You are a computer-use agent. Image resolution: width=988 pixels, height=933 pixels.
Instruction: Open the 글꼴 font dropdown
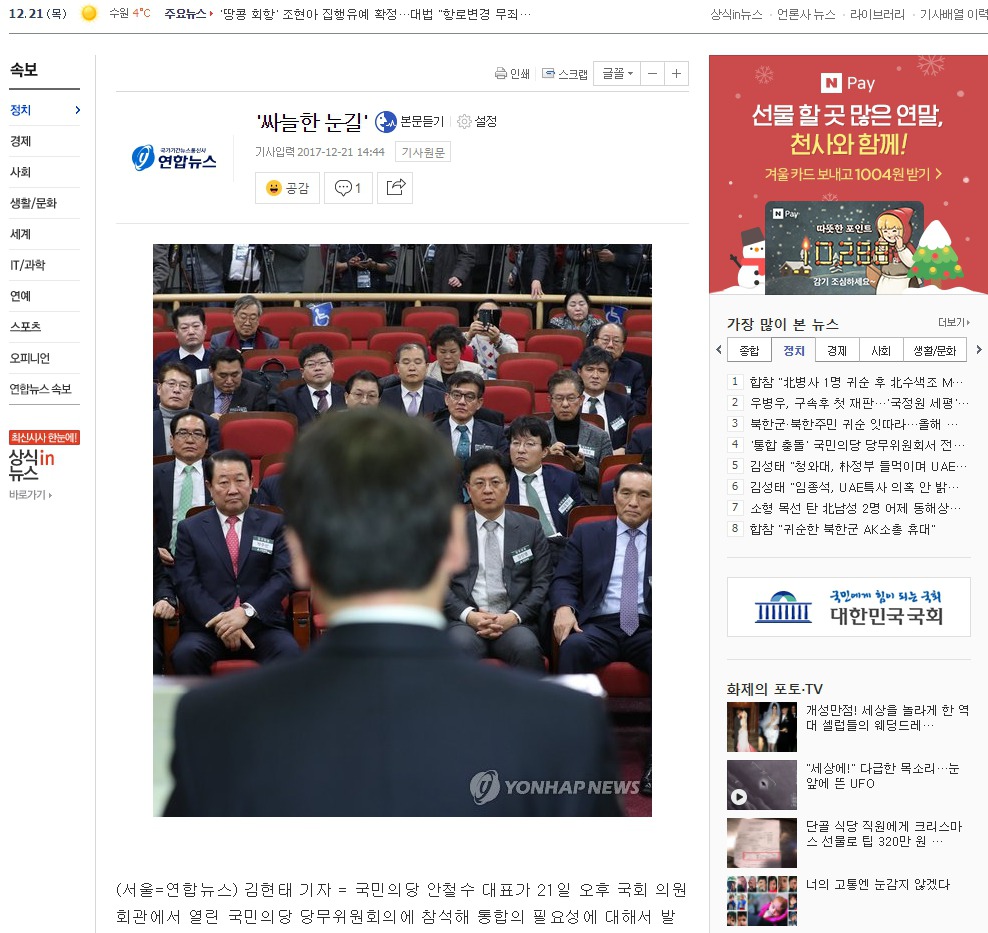click(617, 73)
